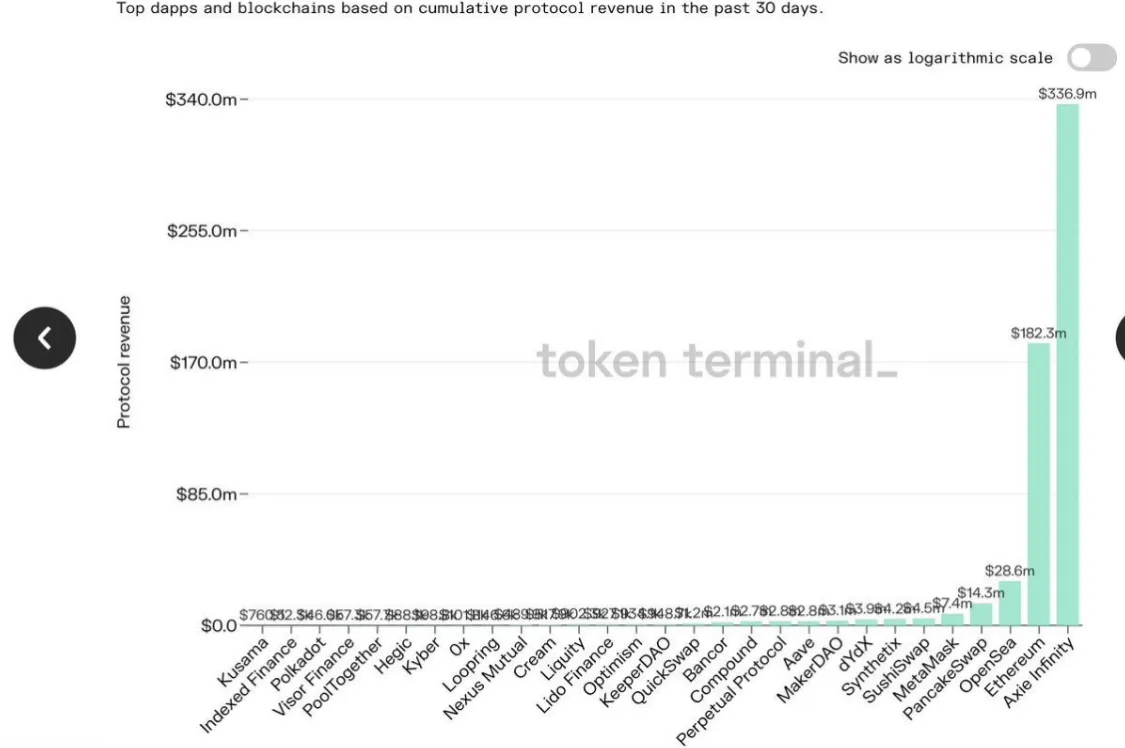Click the Kusama axis label

(243, 661)
